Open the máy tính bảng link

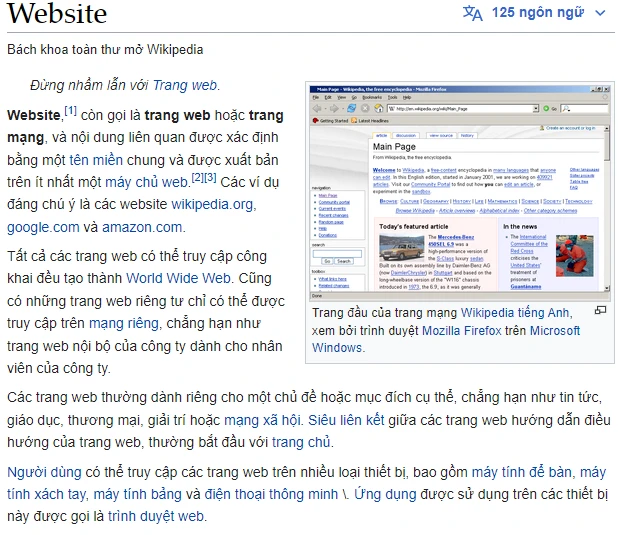[x=138, y=494]
